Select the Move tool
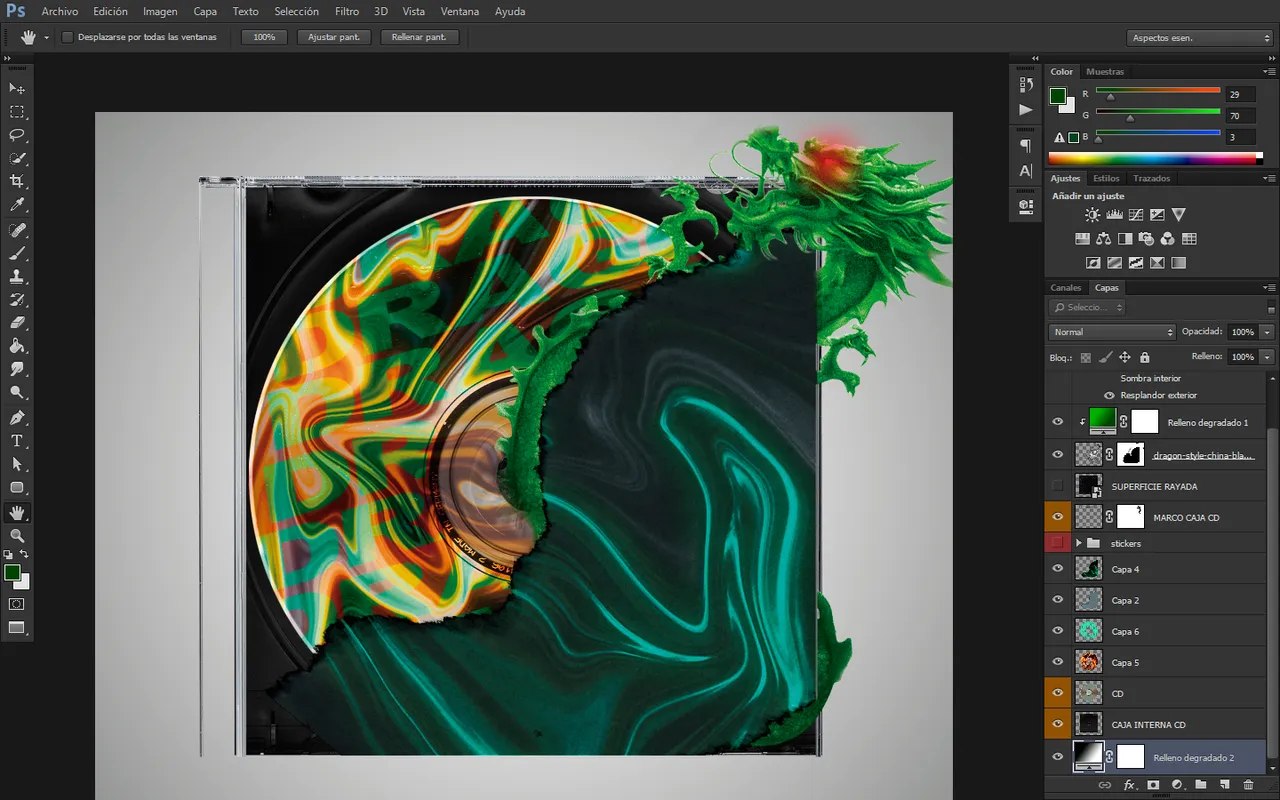 (17, 89)
